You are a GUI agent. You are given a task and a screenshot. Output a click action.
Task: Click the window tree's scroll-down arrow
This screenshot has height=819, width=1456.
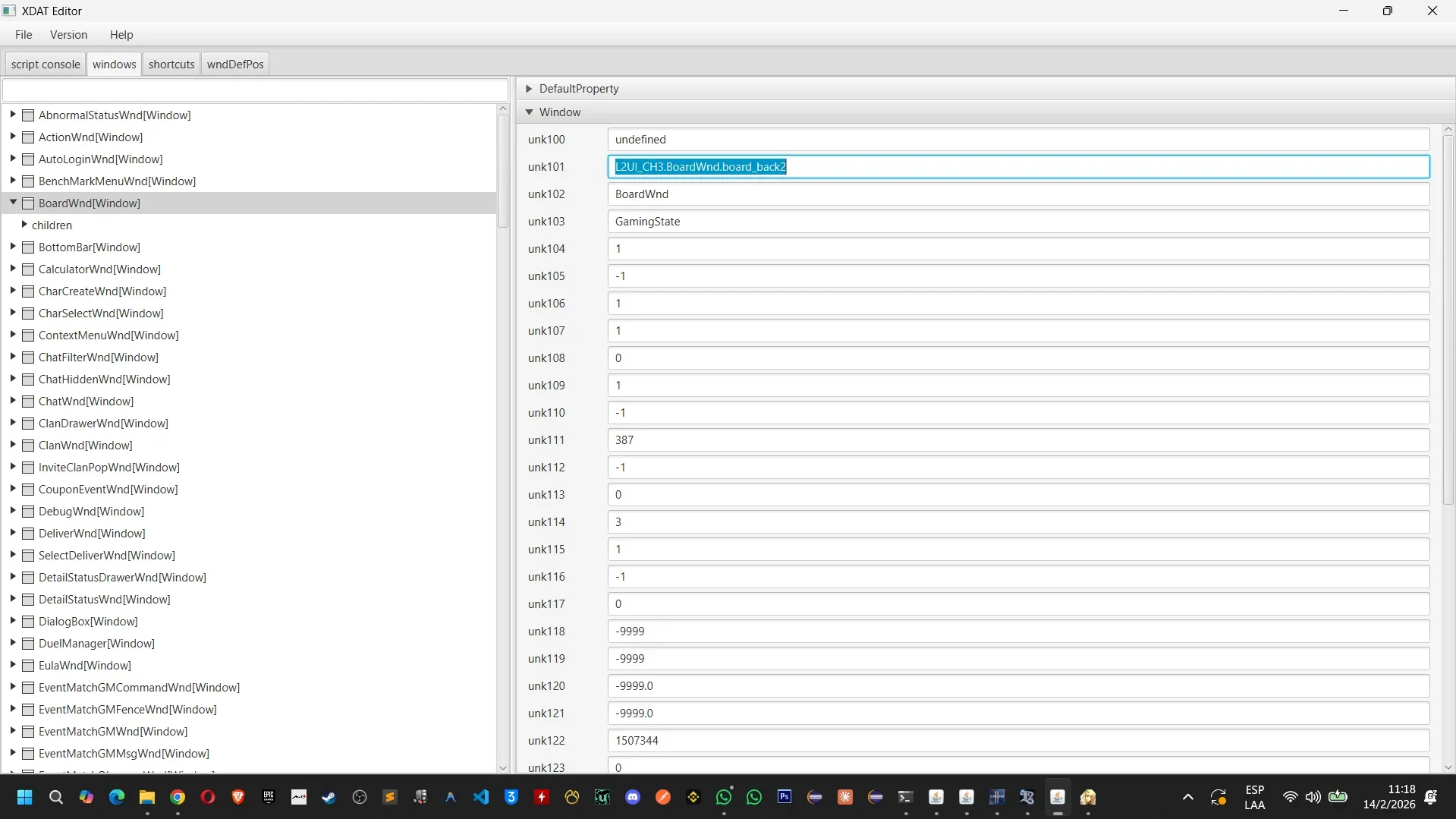[x=503, y=768]
